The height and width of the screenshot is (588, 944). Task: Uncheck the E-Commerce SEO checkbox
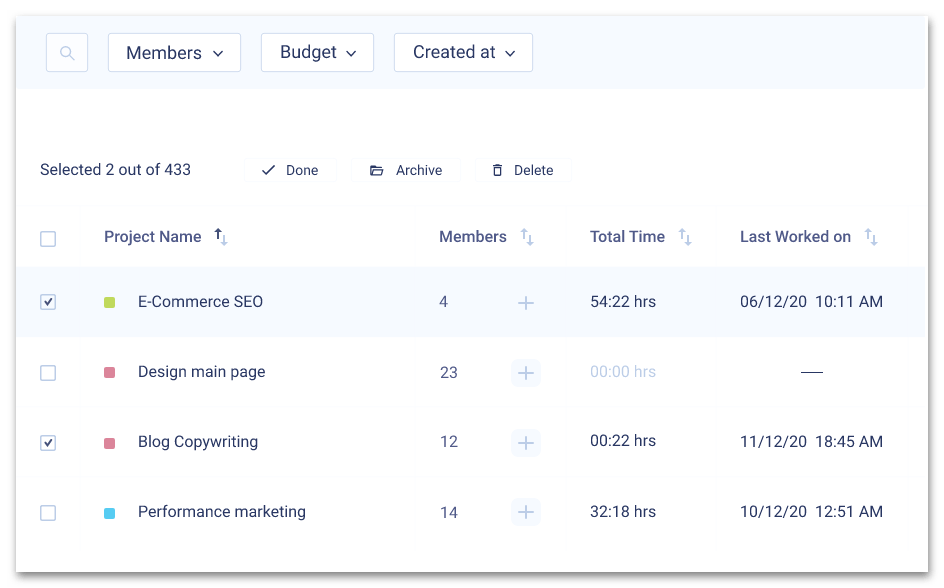(48, 302)
